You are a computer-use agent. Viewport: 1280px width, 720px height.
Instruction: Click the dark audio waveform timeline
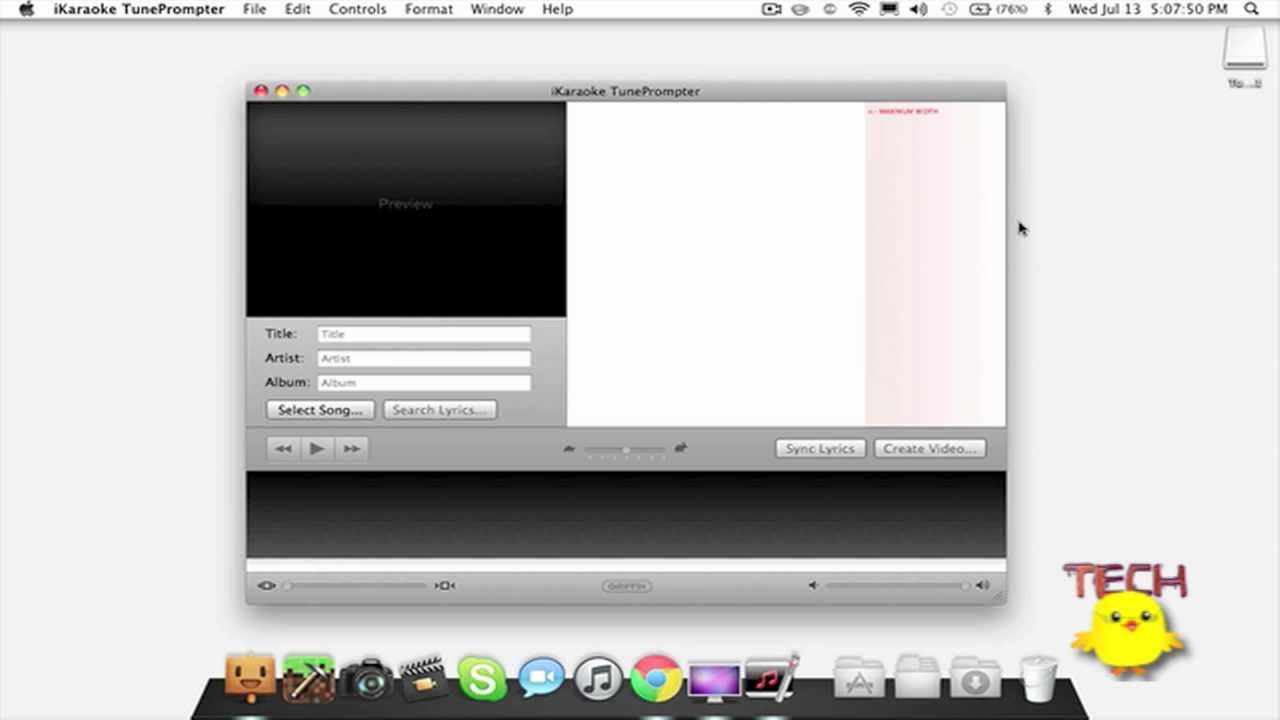click(626, 514)
